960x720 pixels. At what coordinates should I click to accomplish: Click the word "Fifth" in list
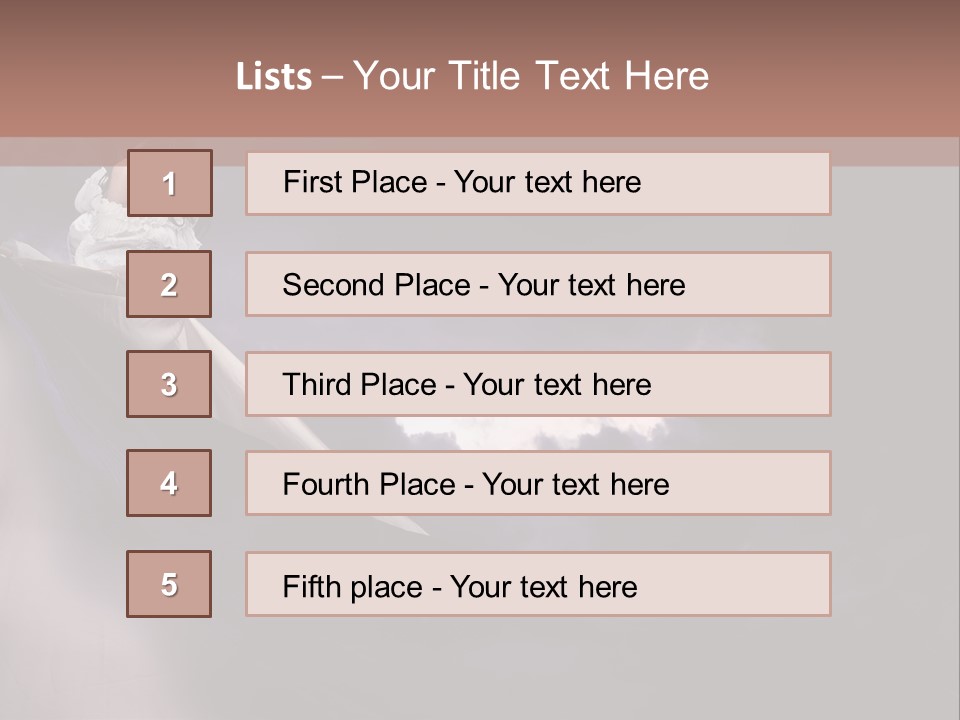[310, 586]
